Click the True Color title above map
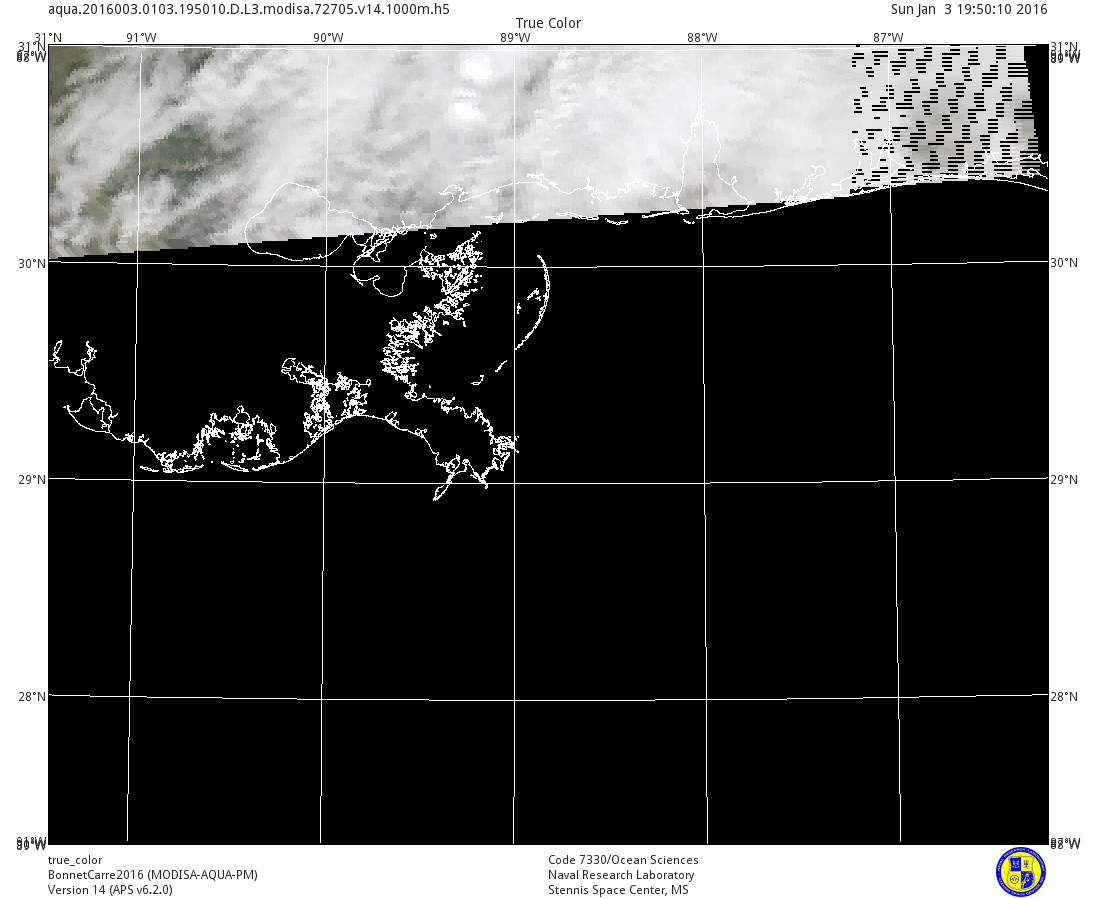Screen dimensions: 1096x899 coord(548,23)
